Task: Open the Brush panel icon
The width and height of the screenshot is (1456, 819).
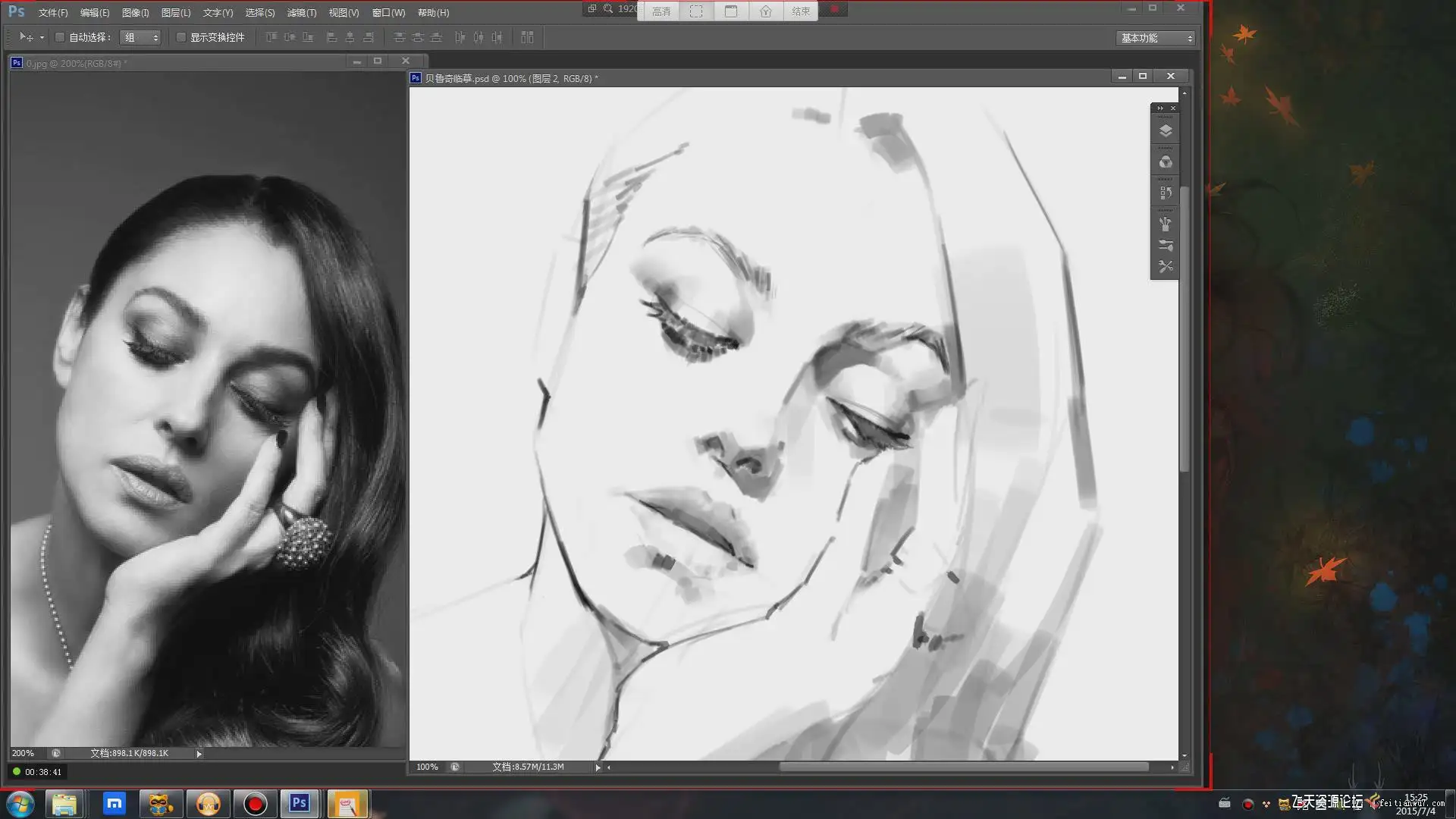Action: coord(1166,224)
